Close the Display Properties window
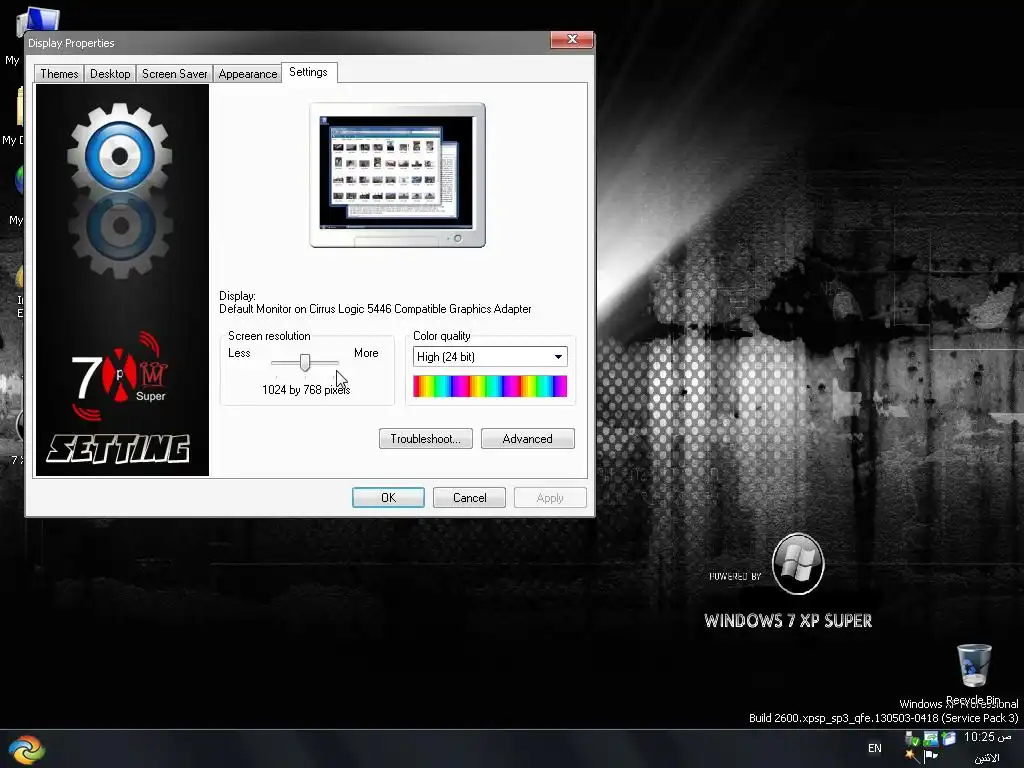 [x=572, y=39]
